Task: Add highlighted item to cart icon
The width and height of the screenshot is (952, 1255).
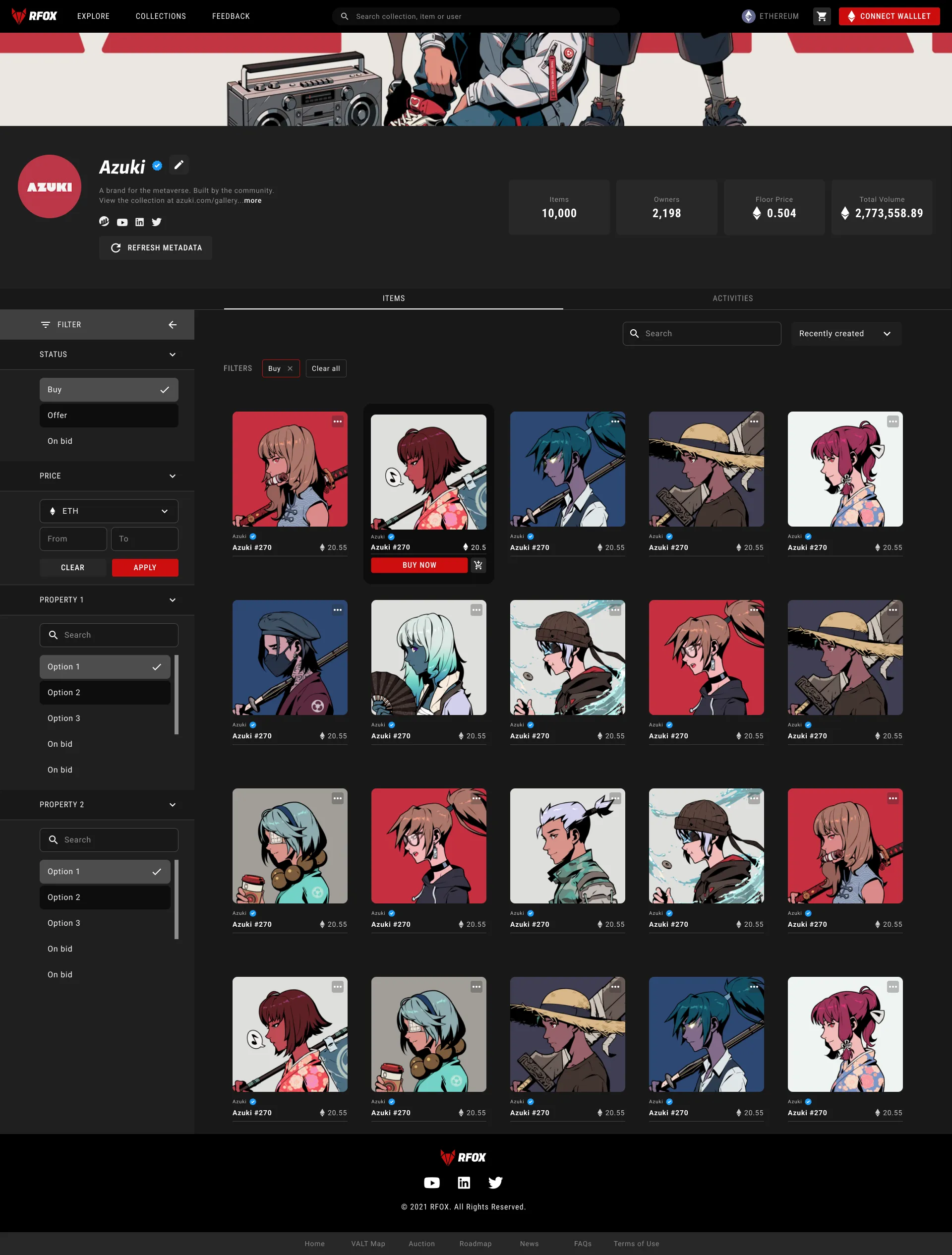Action: [478, 565]
